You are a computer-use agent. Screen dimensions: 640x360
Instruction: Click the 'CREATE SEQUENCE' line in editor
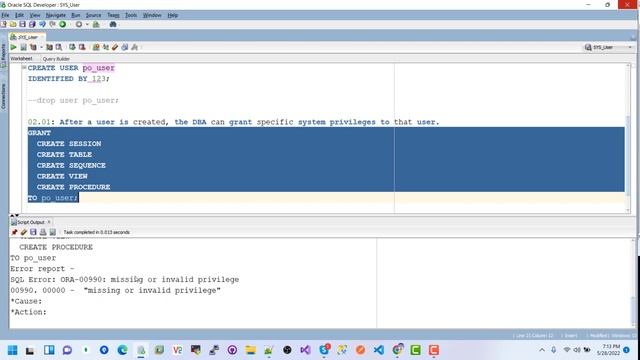tap(71, 165)
